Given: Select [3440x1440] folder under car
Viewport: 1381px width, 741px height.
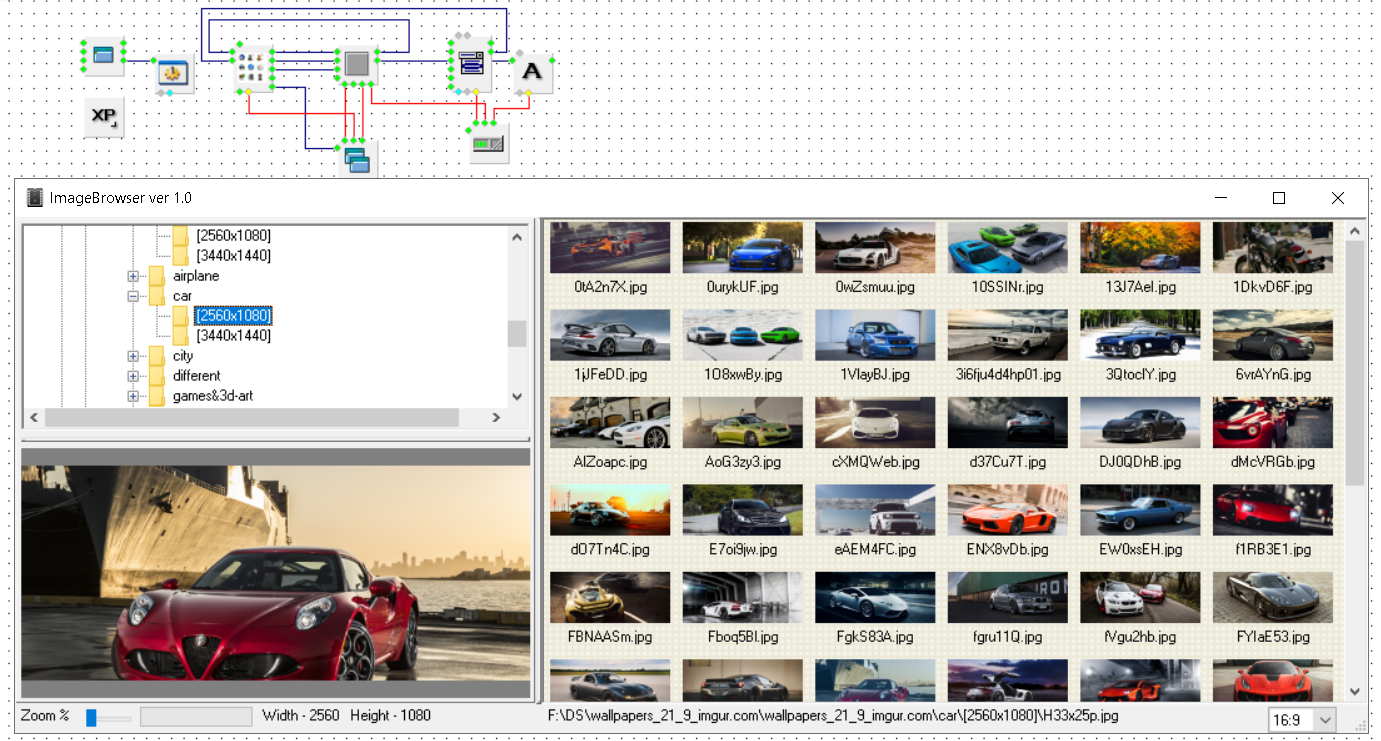Looking at the screenshot, I should pos(233,336).
